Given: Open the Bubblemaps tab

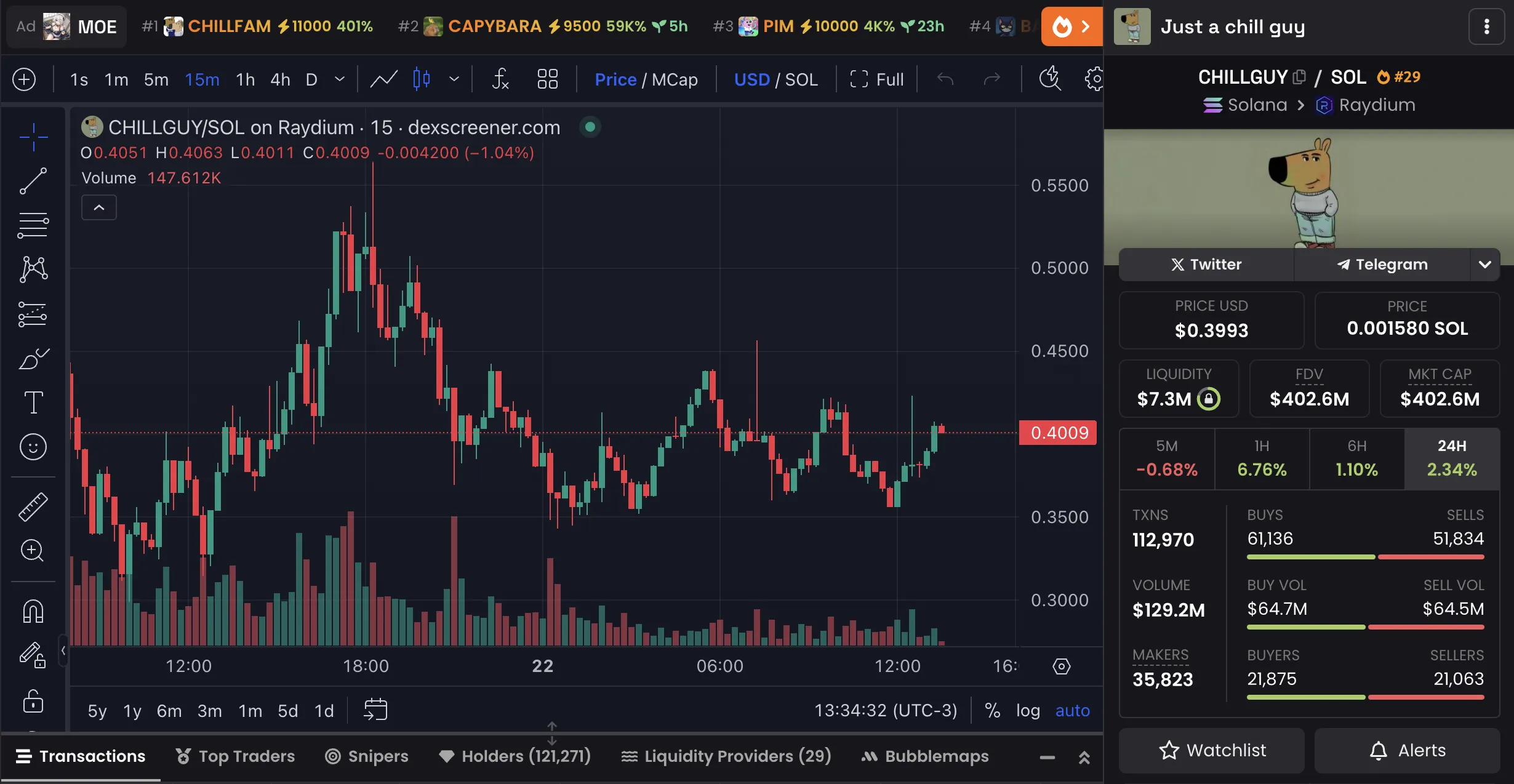Looking at the screenshot, I should [x=925, y=756].
